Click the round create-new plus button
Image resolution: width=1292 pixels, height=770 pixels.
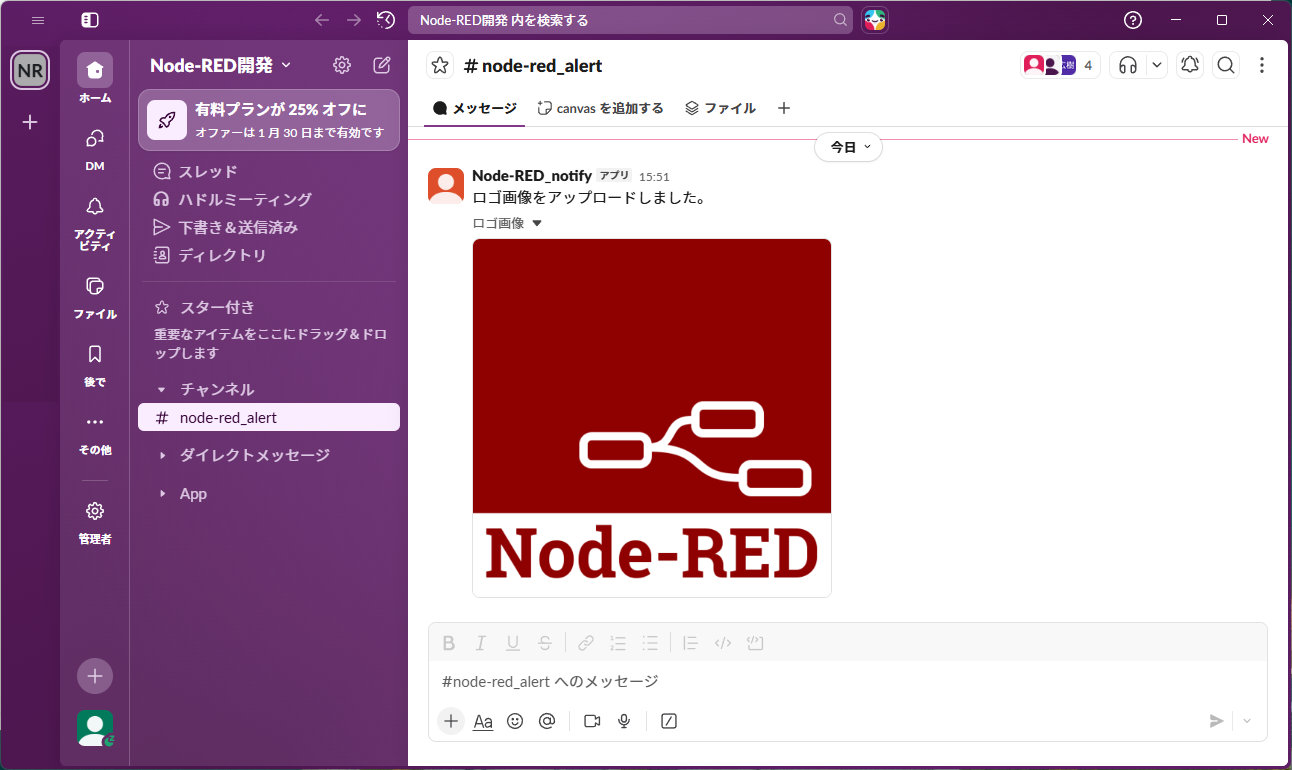click(95, 676)
